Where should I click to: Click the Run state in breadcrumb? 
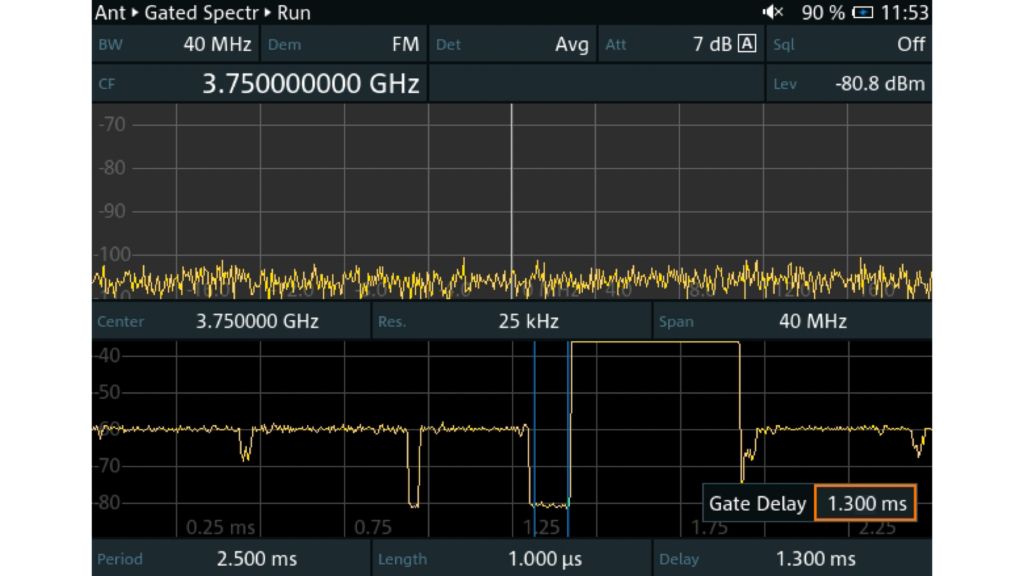click(x=294, y=13)
